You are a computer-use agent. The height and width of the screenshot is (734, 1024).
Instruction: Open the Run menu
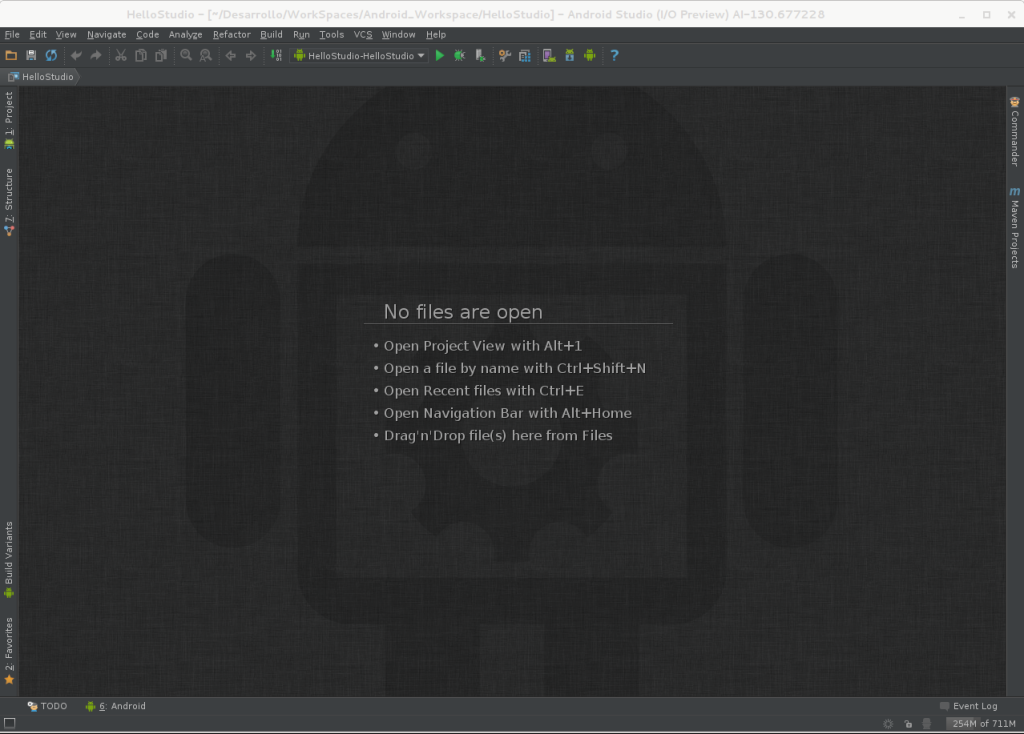pos(301,35)
